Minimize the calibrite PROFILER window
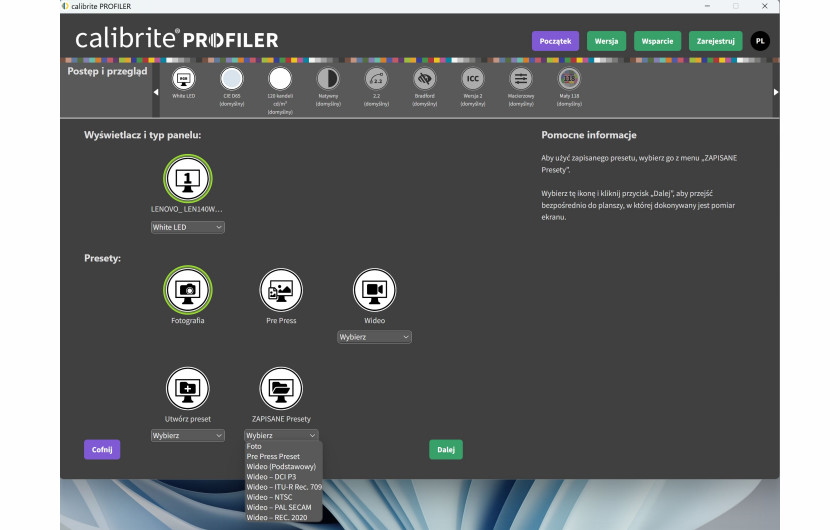840x530 pixels. point(707,6)
